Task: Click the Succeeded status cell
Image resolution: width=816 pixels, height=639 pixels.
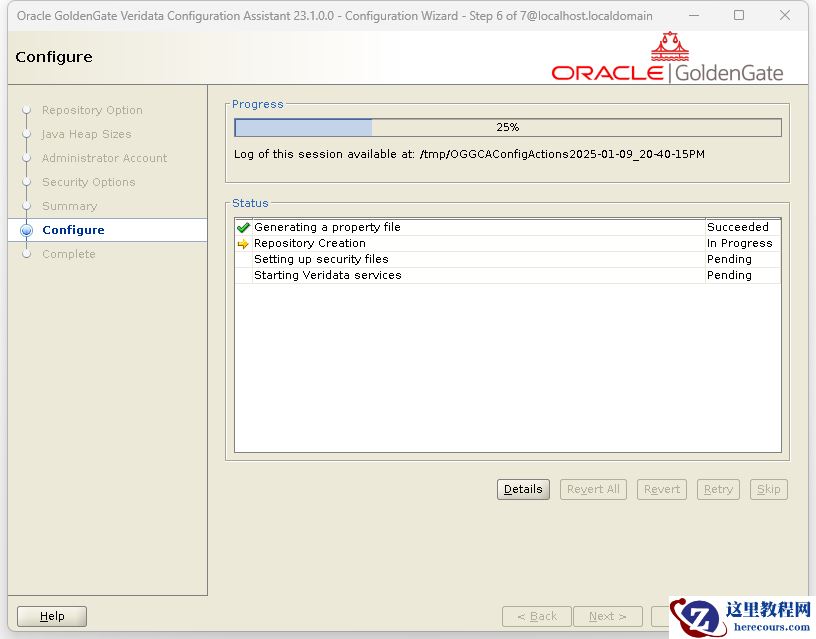Action: coord(743,227)
